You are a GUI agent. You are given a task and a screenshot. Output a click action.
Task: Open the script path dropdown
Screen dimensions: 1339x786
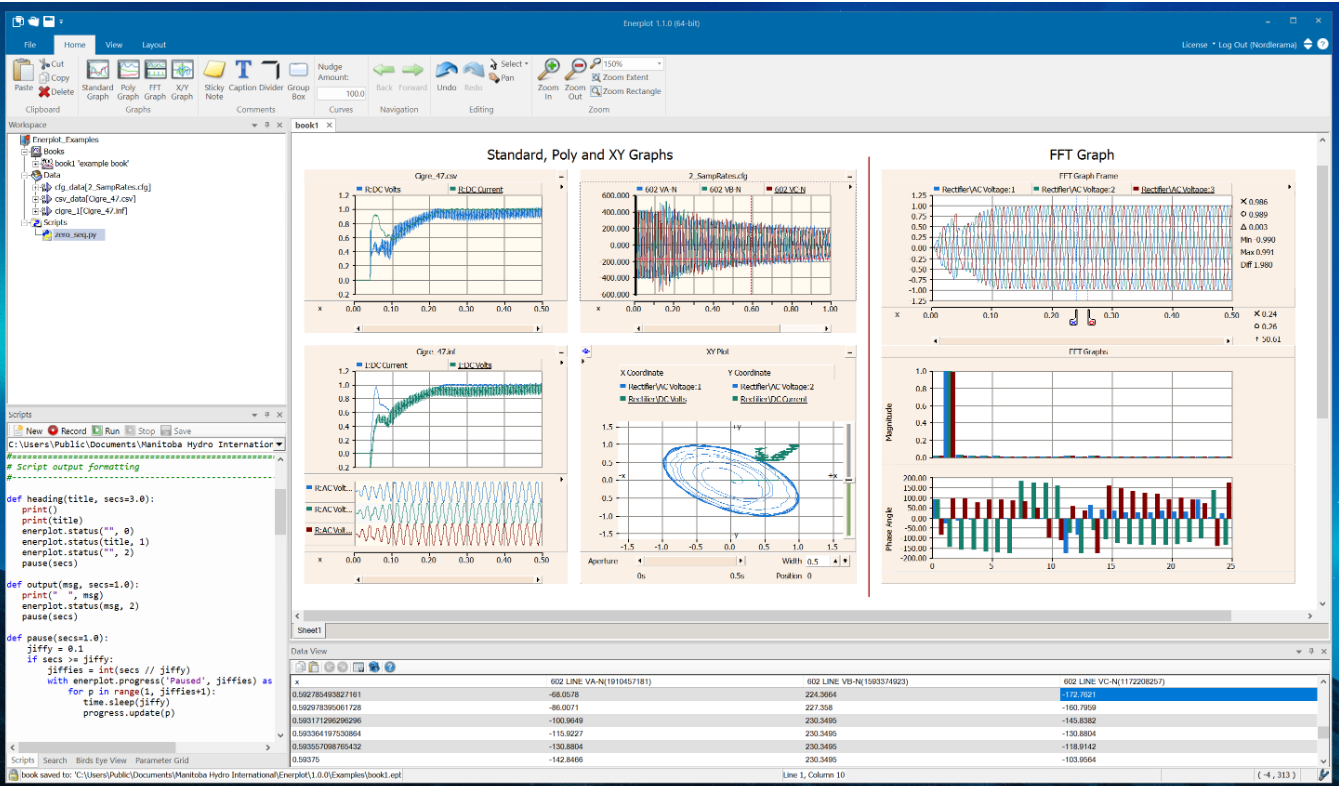[279, 444]
